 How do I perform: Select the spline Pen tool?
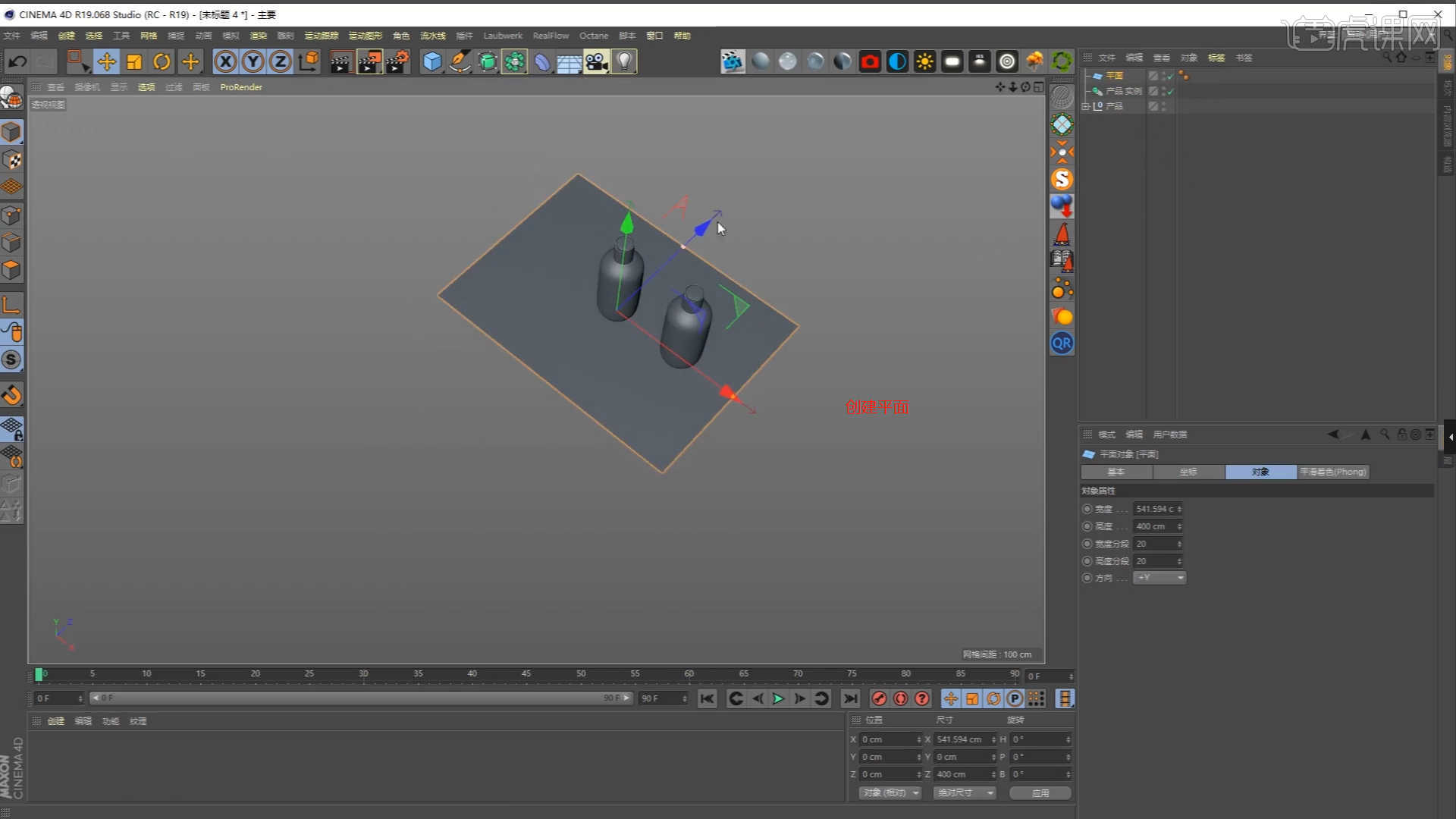(x=460, y=61)
